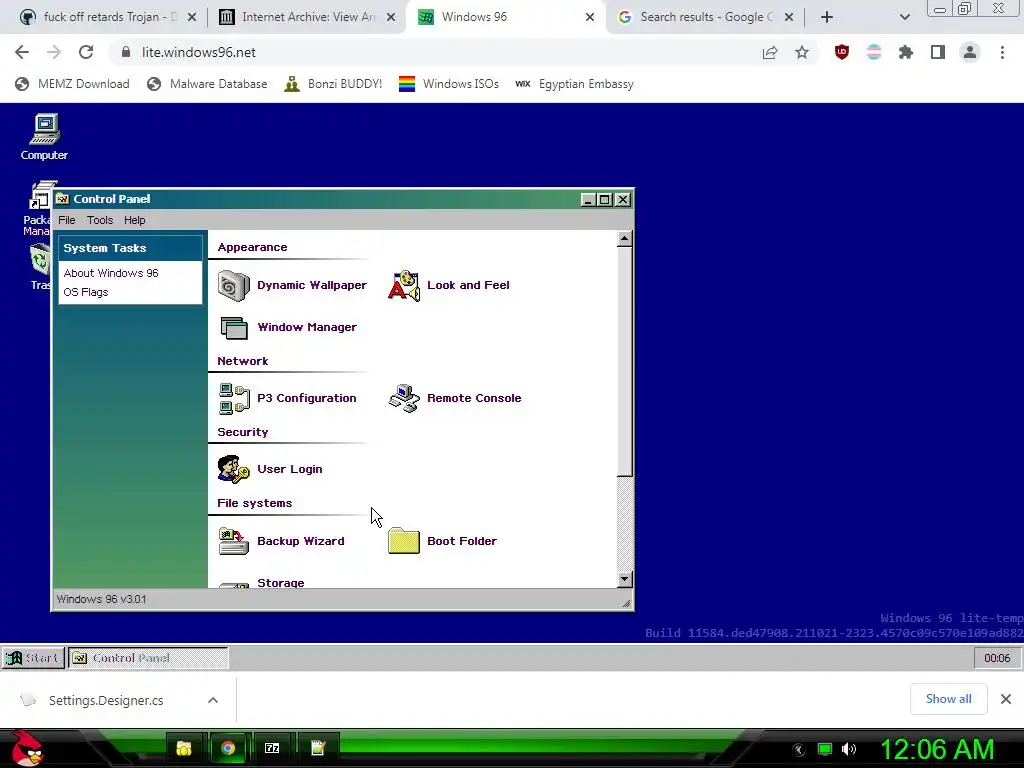The height and width of the screenshot is (768, 1024).
Task: Open P3 Configuration icon
Action: tap(233, 398)
